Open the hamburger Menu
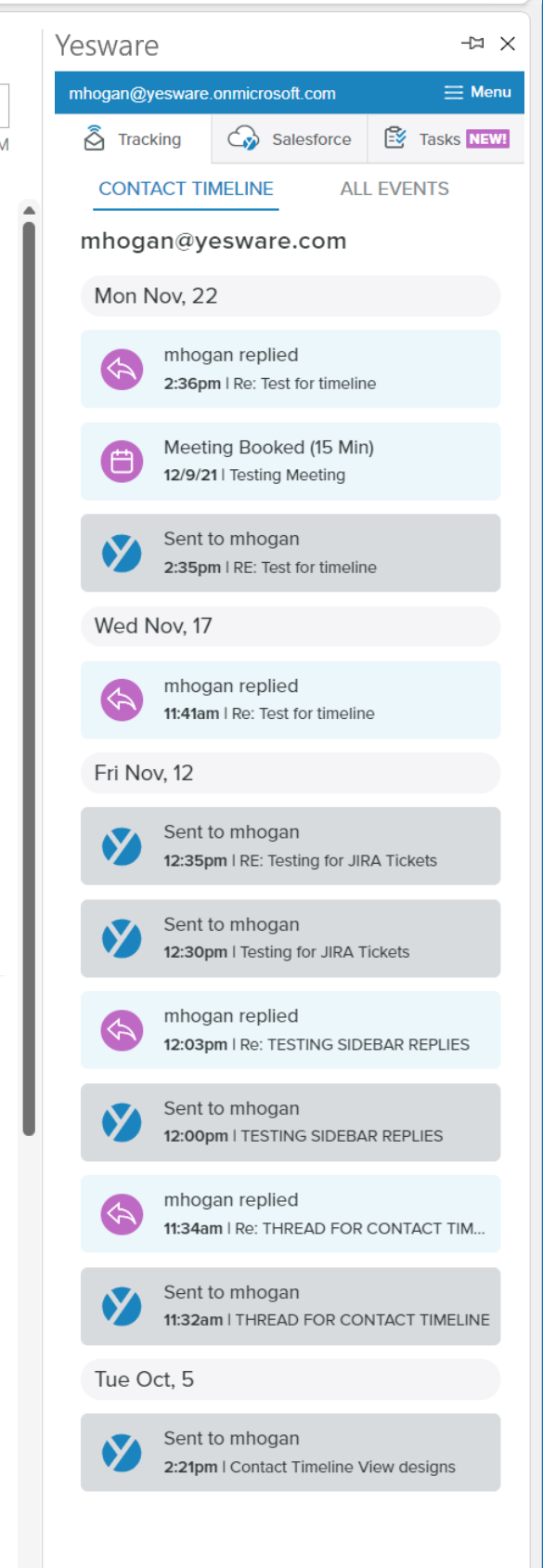 477,92
